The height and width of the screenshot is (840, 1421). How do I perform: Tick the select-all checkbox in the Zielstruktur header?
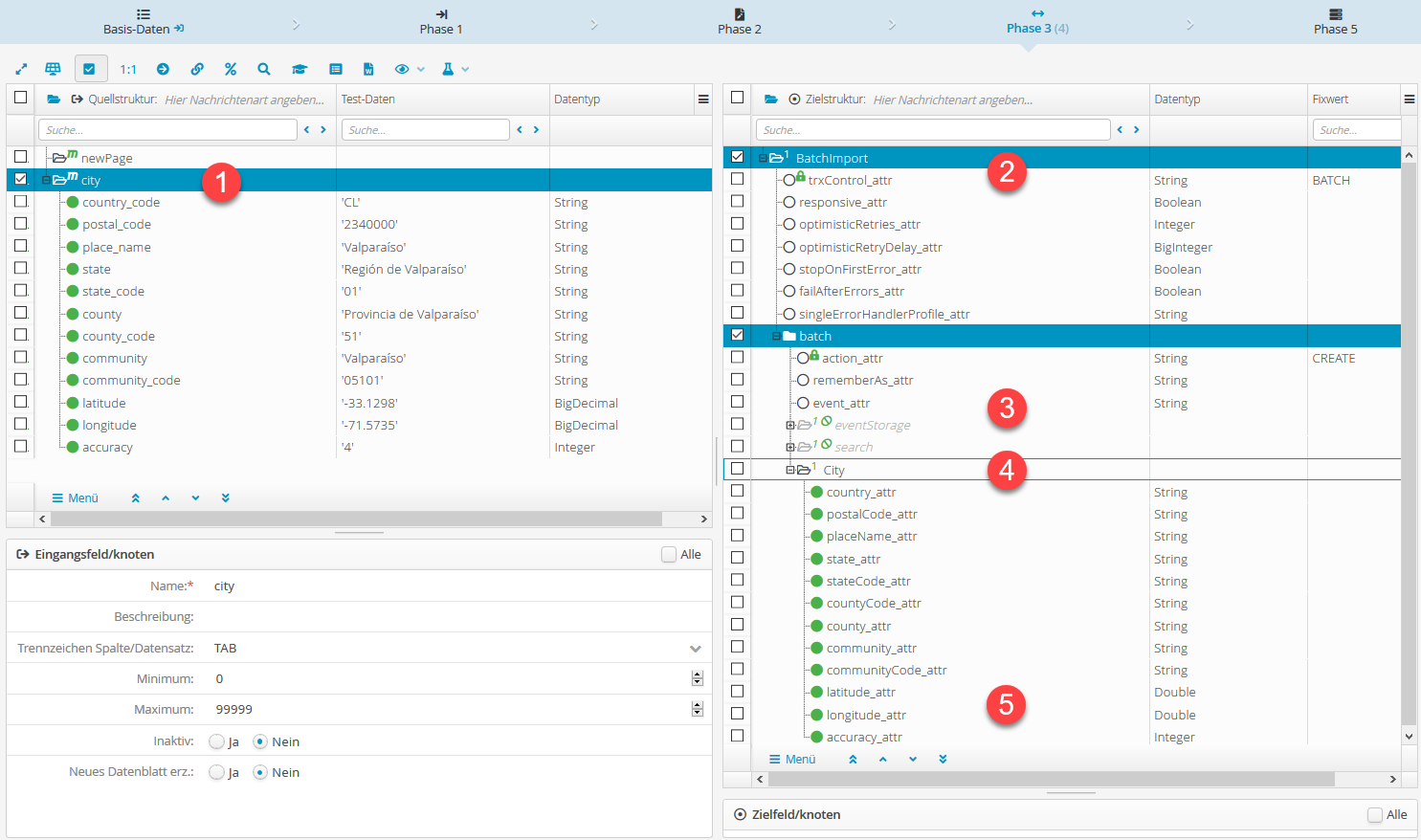click(x=737, y=98)
